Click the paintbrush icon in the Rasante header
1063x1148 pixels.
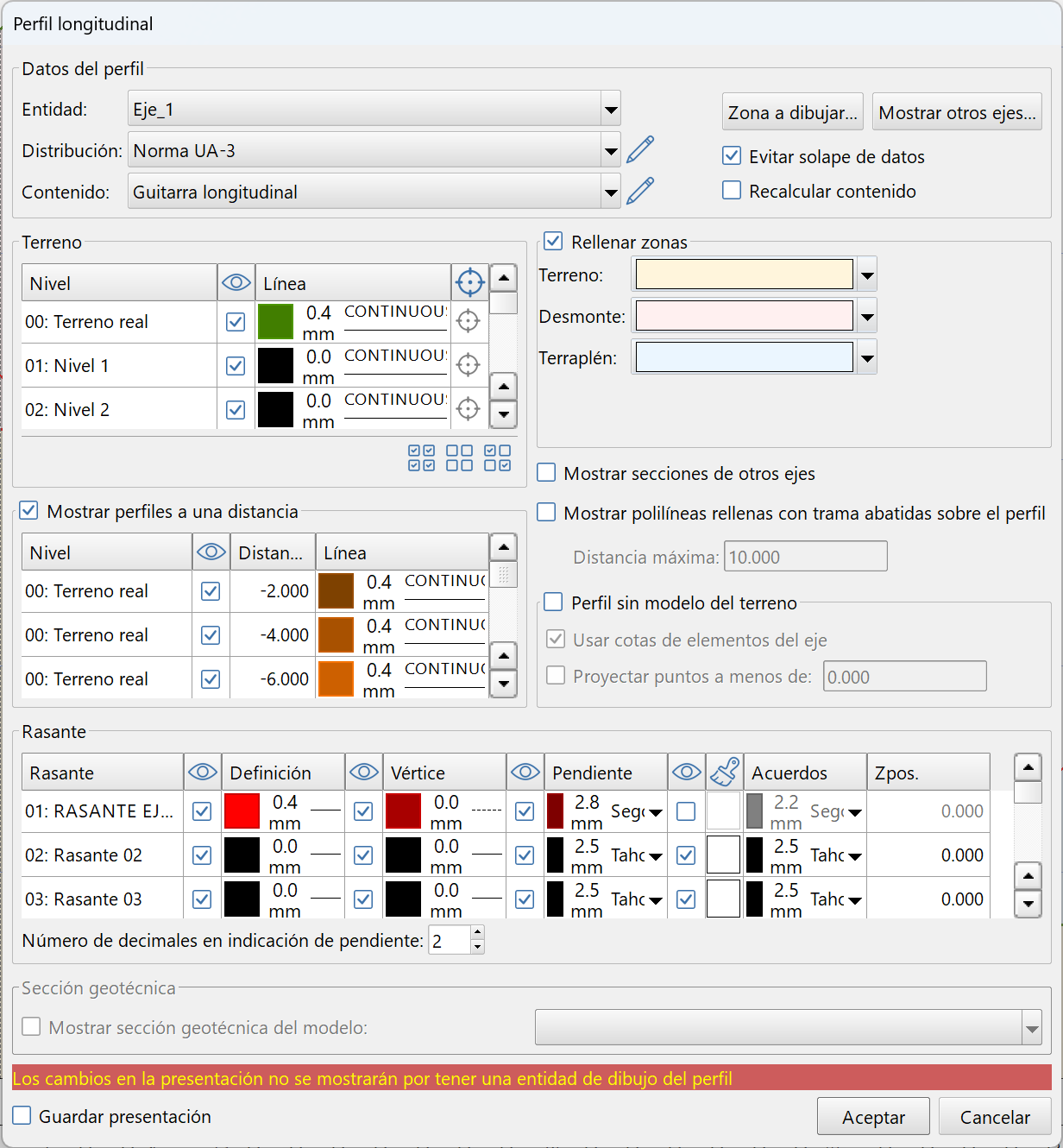coord(725,773)
